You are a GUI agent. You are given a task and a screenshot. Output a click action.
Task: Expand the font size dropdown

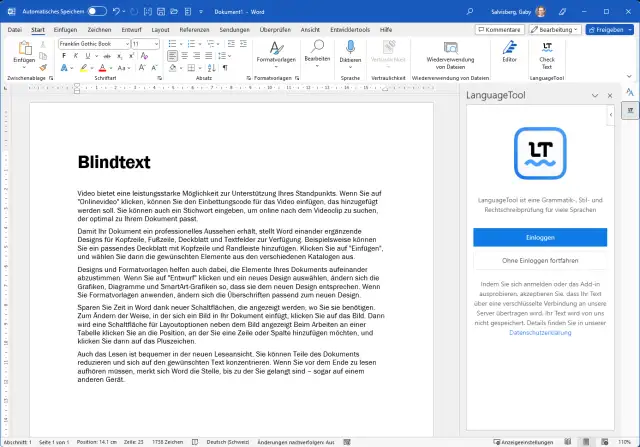tap(157, 44)
